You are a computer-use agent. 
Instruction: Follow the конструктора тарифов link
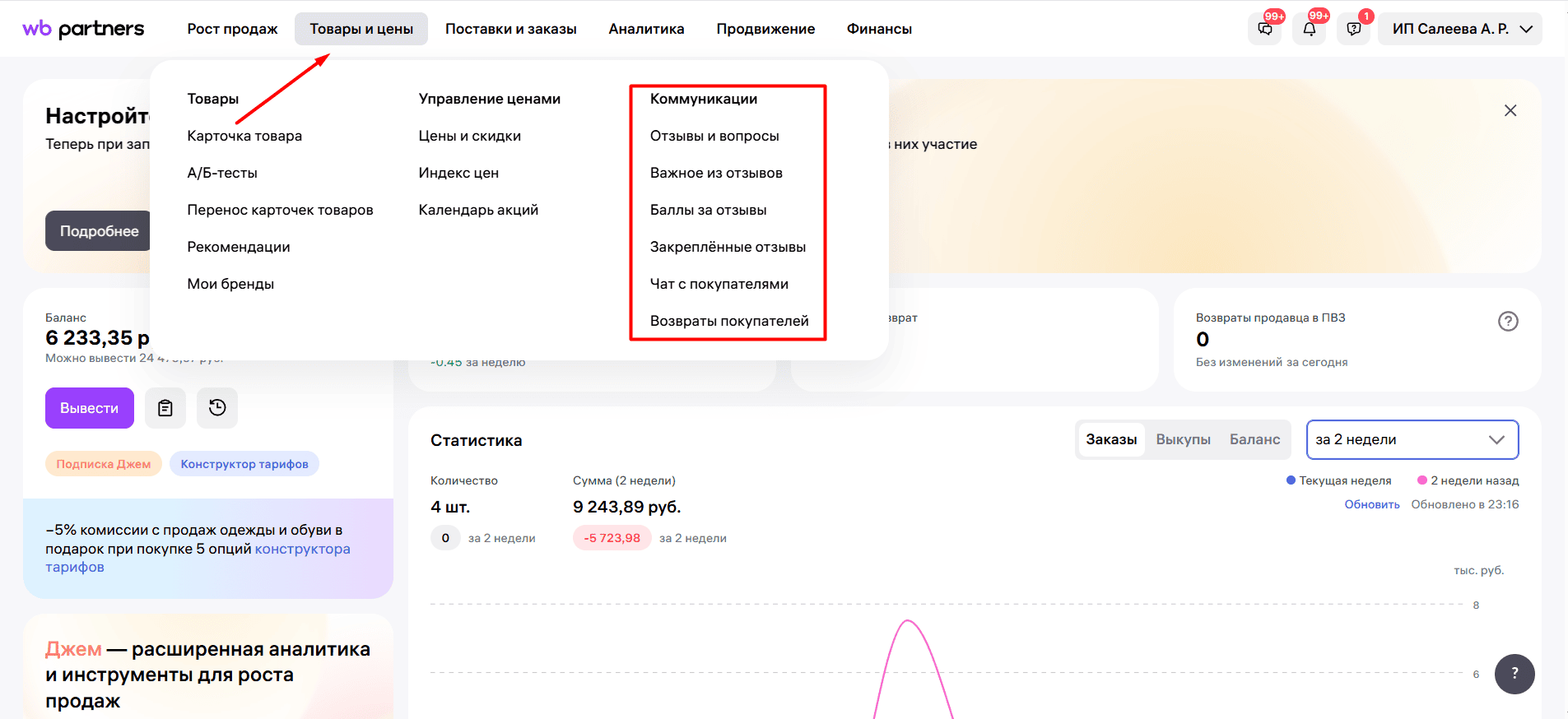click(302, 549)
